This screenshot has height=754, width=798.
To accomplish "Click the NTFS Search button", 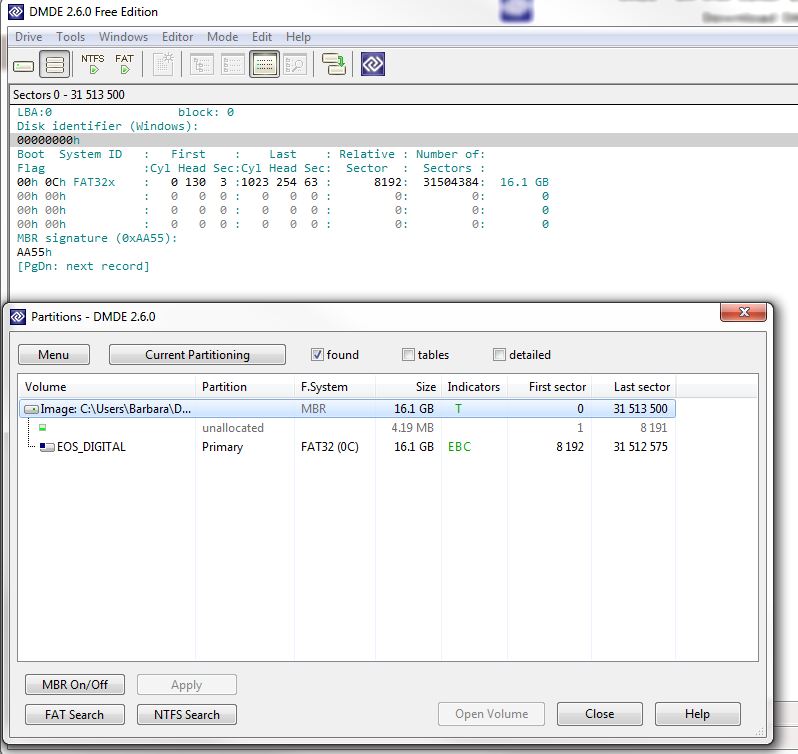I will click(x=187, y=714).
